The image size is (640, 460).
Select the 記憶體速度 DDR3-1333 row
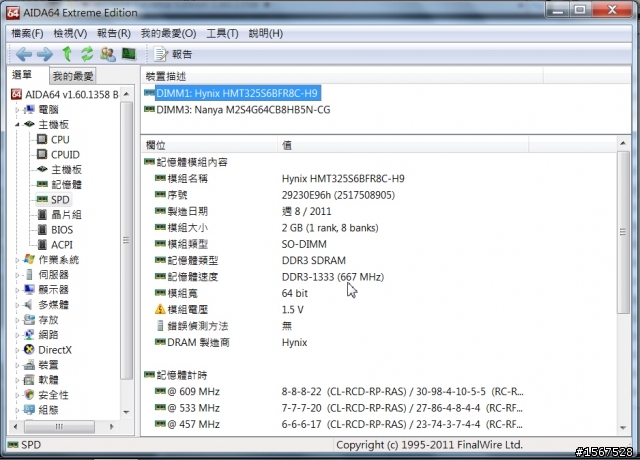tap(380, 277)
